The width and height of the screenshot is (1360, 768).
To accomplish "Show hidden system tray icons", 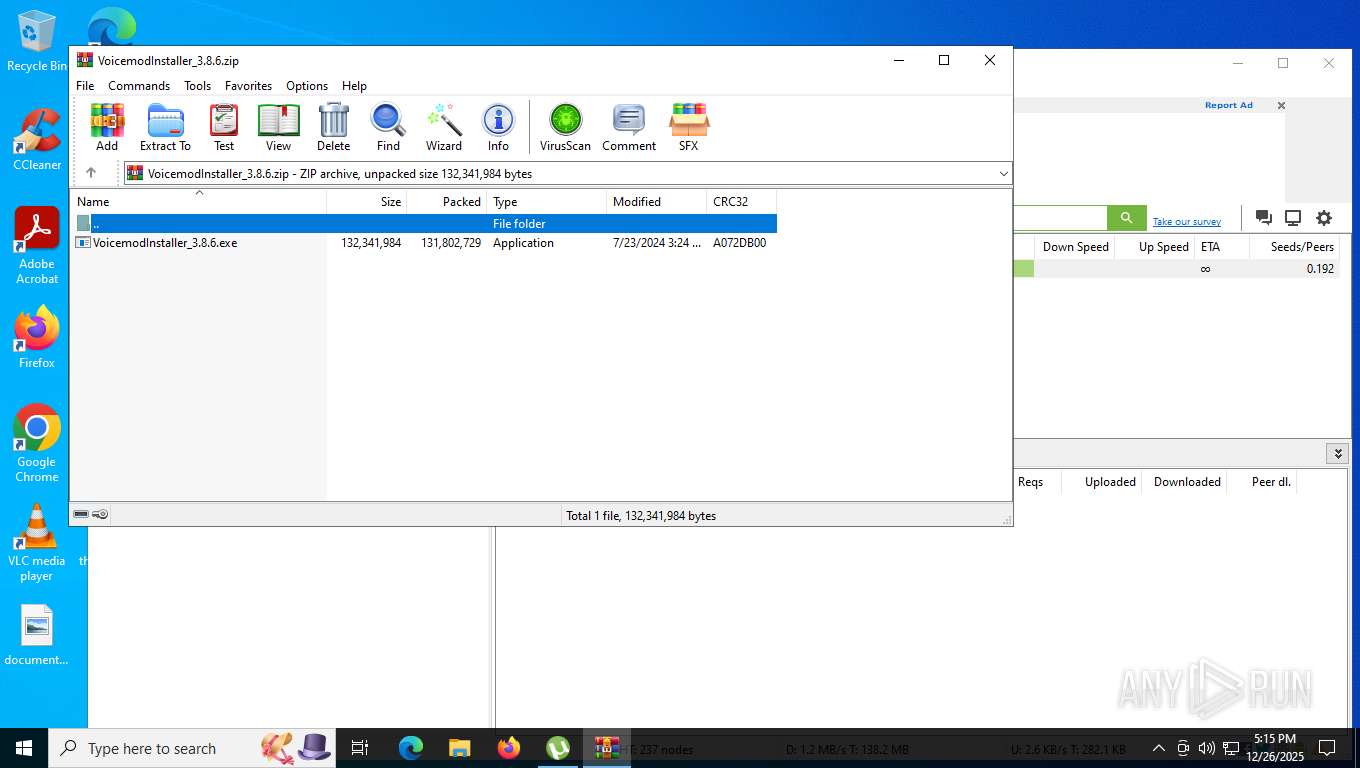I will (x=1158, y=748).
